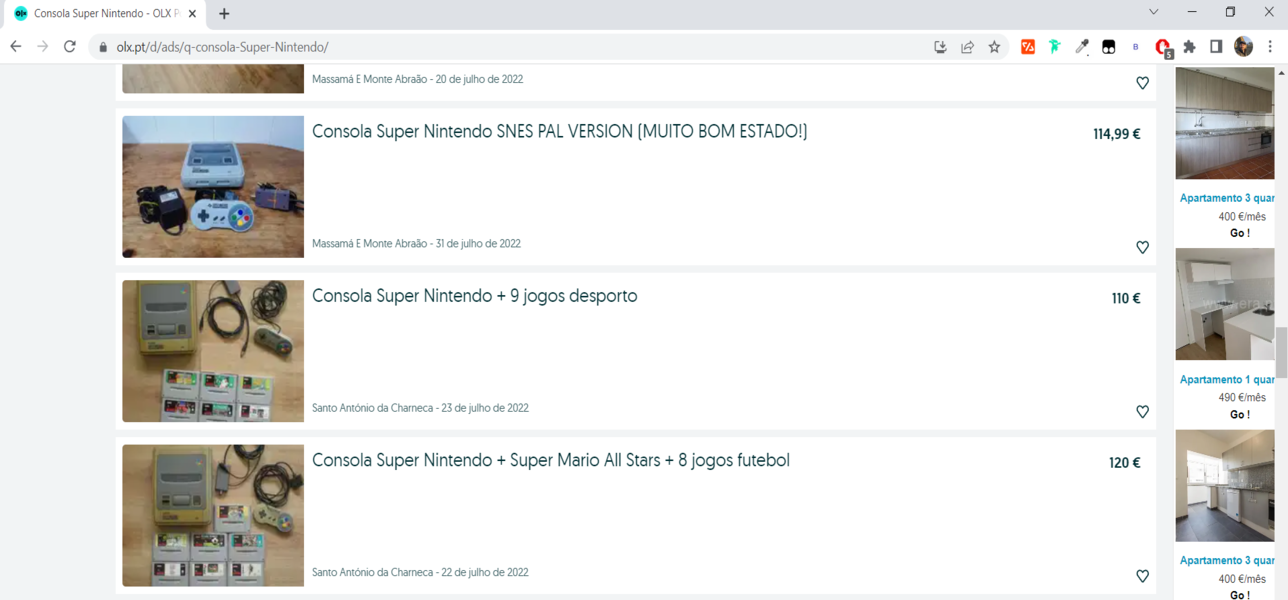This screenshot has width=1288, height=600.
Task: Open the ad photo above Apartamento 1 quar
Action: coord(1225,305)
